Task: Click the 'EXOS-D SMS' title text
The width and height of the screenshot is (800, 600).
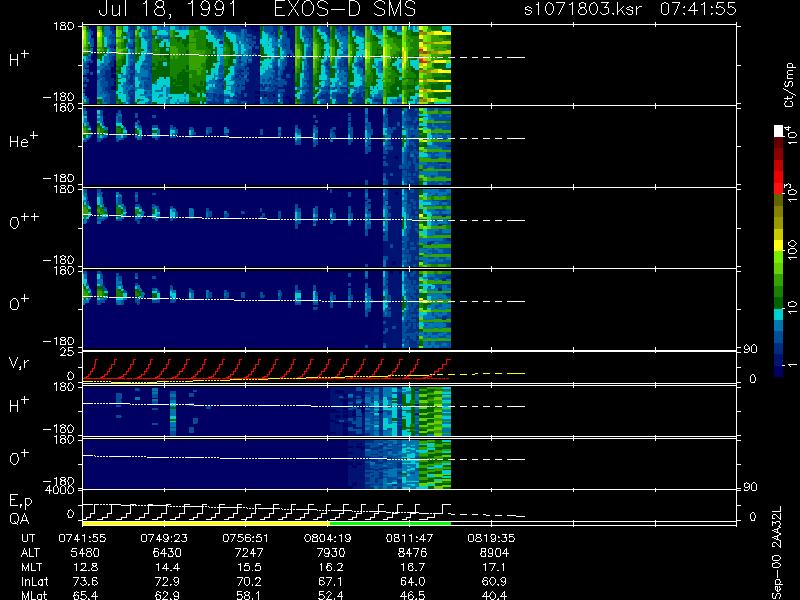Action: pos(345,9)
